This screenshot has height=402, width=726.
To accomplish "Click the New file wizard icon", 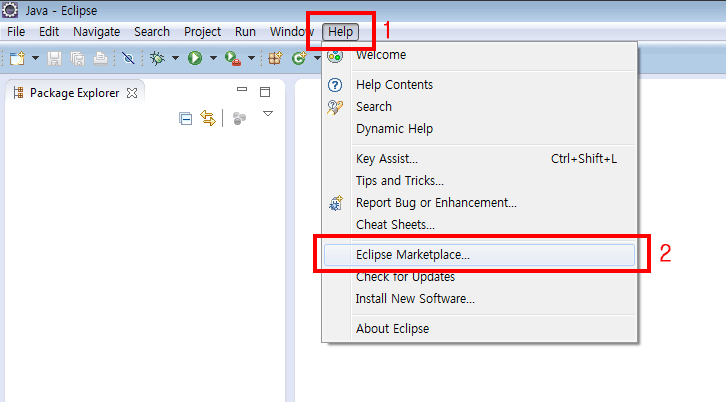I will pos(17,58).
